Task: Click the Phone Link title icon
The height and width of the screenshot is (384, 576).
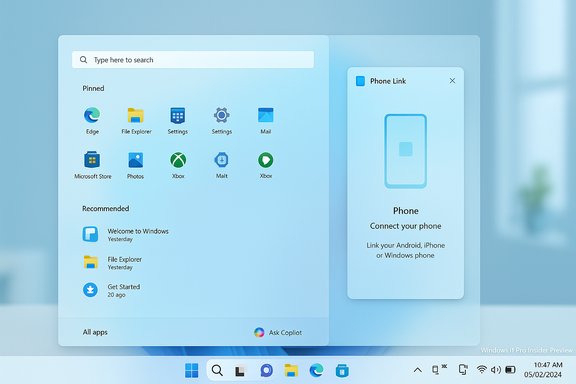Action: (x=360, y=81)
